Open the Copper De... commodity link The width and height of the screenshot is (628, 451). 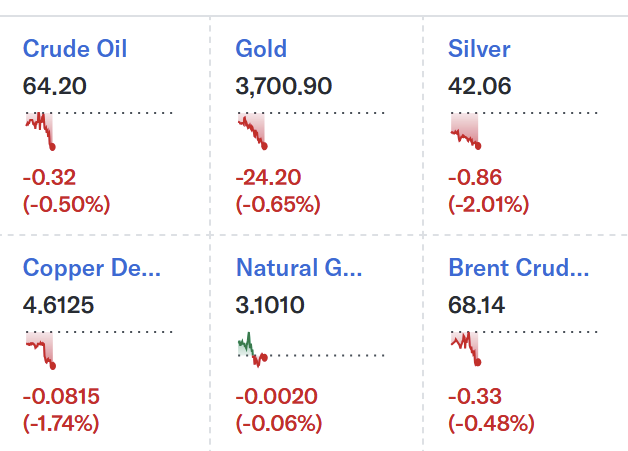[92, 268]
